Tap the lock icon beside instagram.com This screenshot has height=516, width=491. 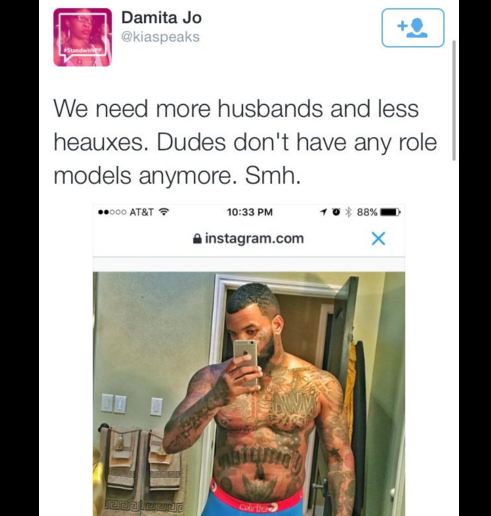(197, 238)
